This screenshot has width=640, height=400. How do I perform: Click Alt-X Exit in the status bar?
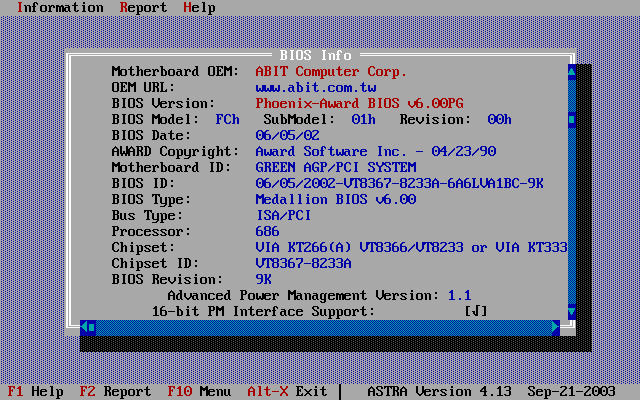click(x=287, y=391)
